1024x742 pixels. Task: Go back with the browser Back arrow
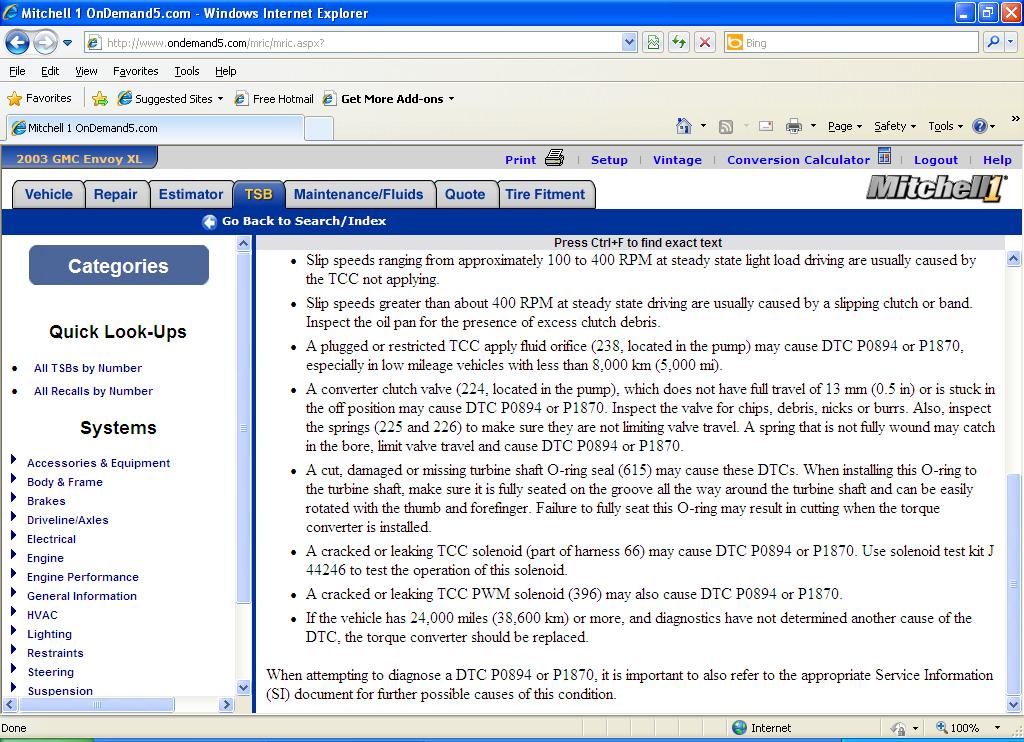[17, 43]
